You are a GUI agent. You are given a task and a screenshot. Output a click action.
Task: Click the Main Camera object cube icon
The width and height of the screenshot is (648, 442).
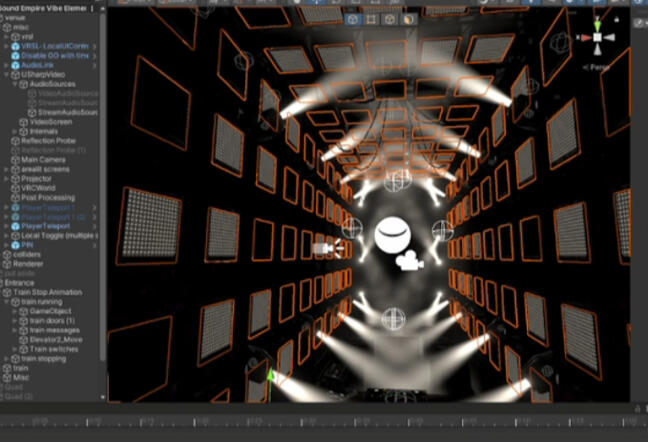[16, 160]
